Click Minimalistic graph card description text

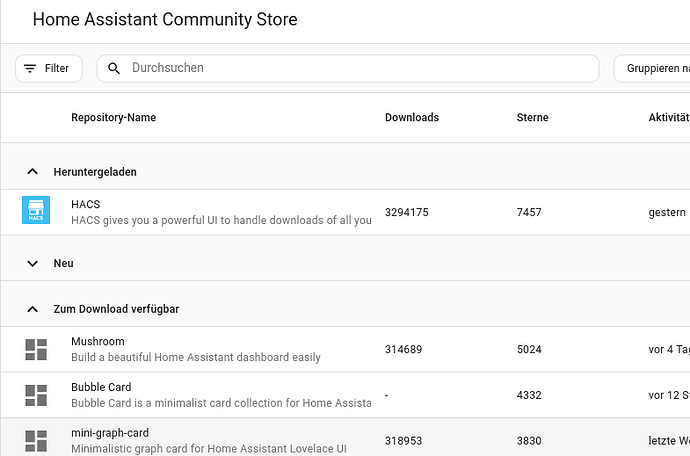(x=209, y=449)
